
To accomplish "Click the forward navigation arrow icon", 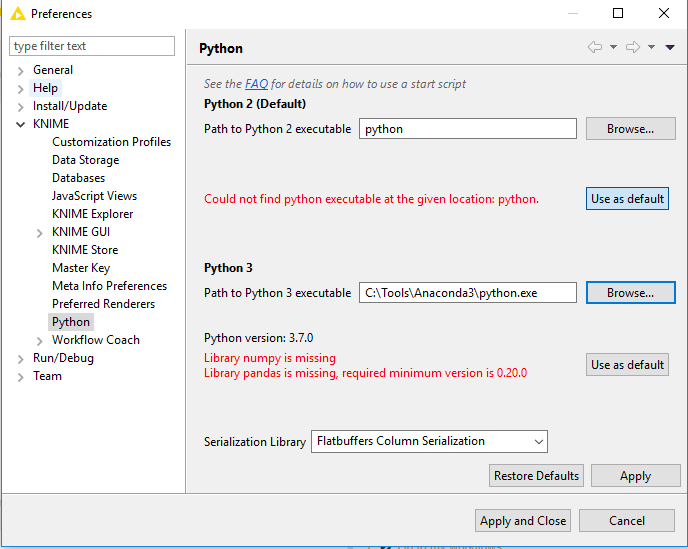I will tap(633, 47).
